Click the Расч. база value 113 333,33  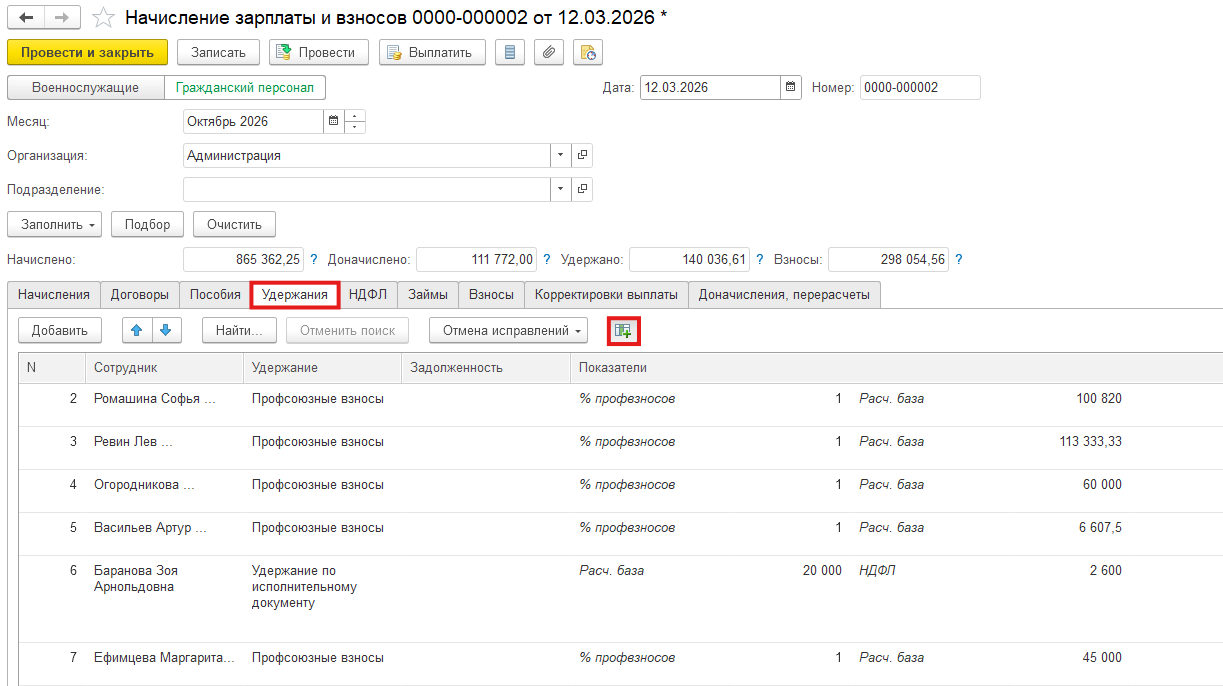(1090, 442)
